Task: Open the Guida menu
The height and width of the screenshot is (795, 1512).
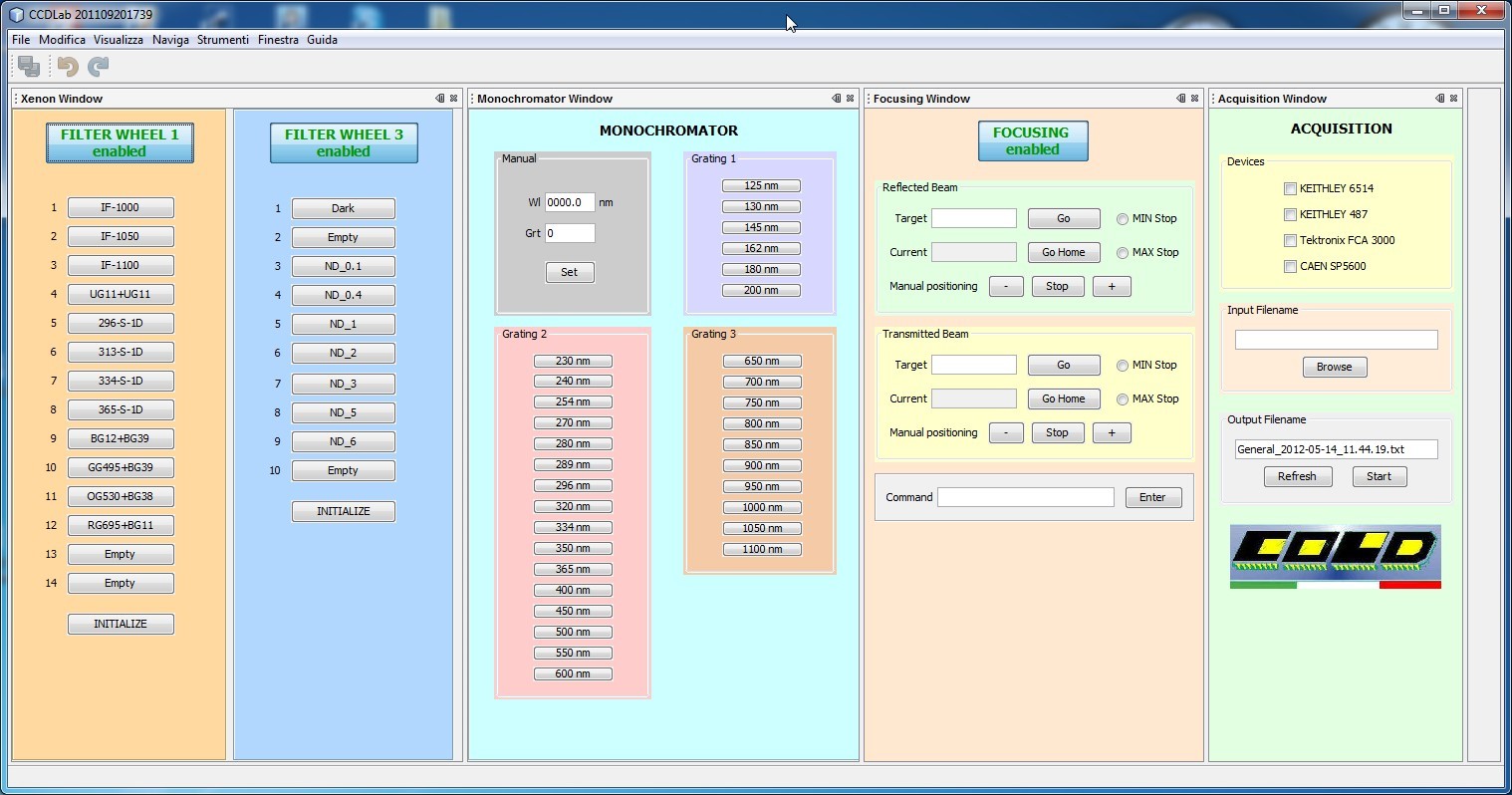Action: click(x=322, y=40)
